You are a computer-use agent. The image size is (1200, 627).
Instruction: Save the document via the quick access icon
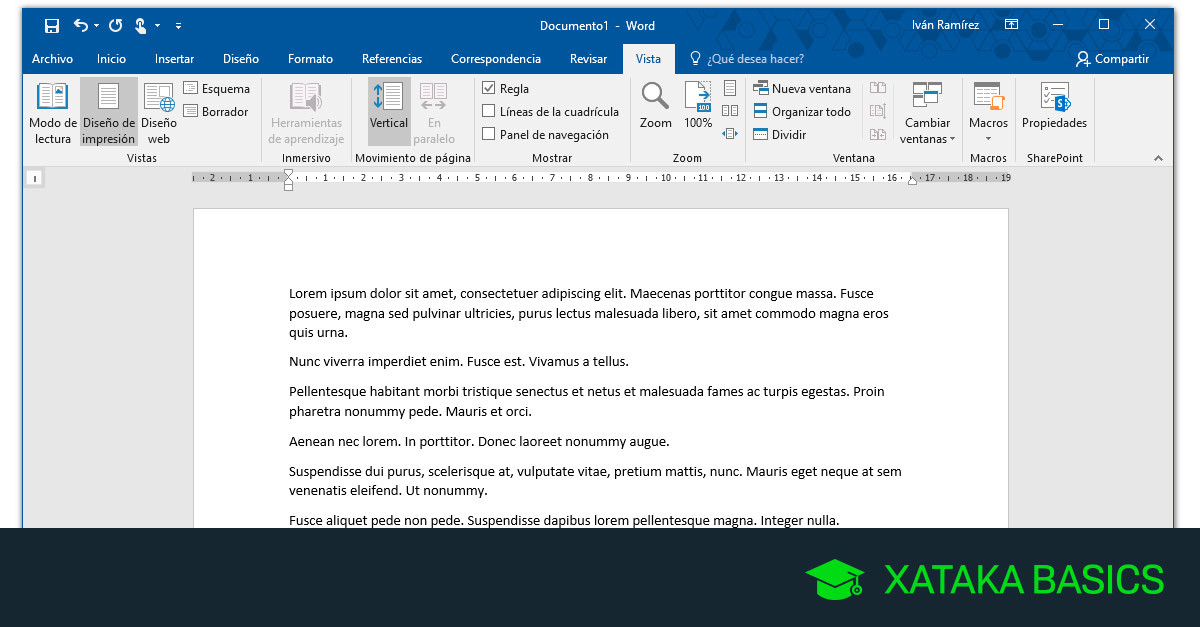click(51, 25)
